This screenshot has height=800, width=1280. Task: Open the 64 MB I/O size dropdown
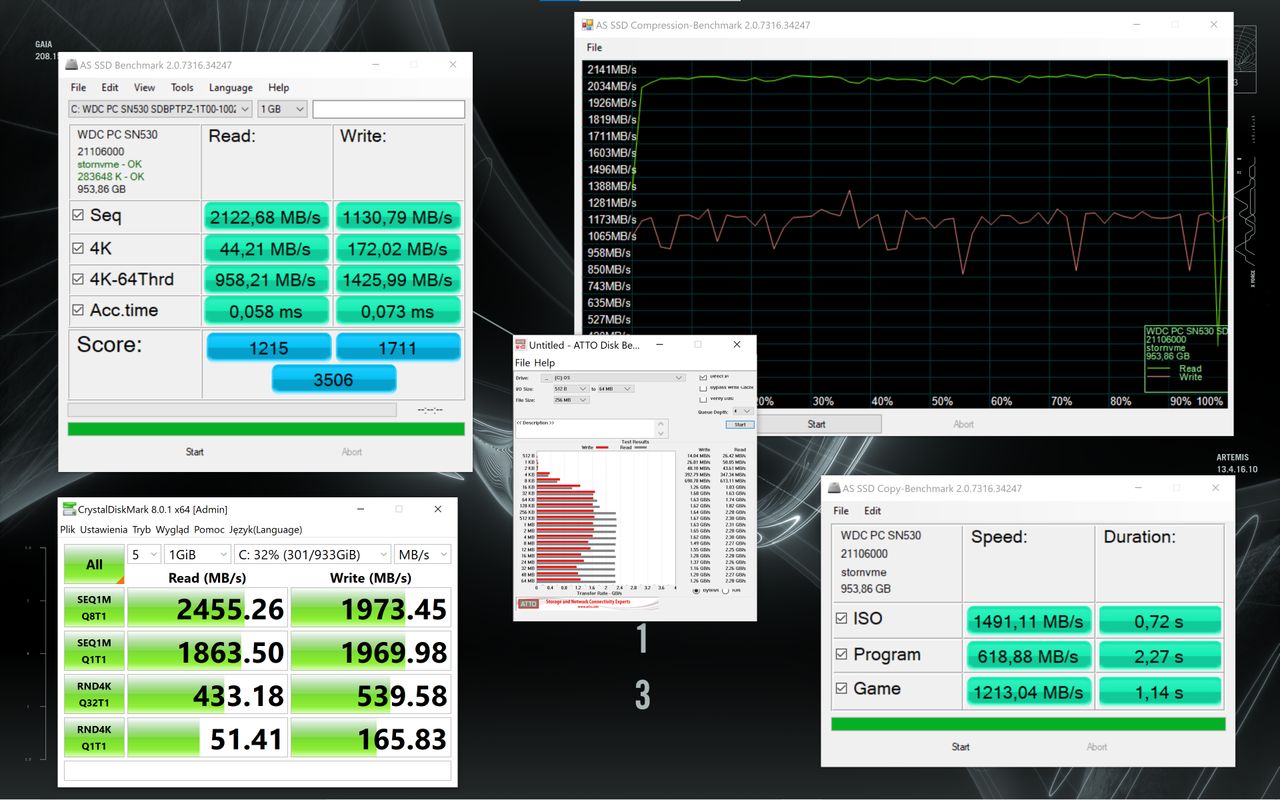click(615, 389)
